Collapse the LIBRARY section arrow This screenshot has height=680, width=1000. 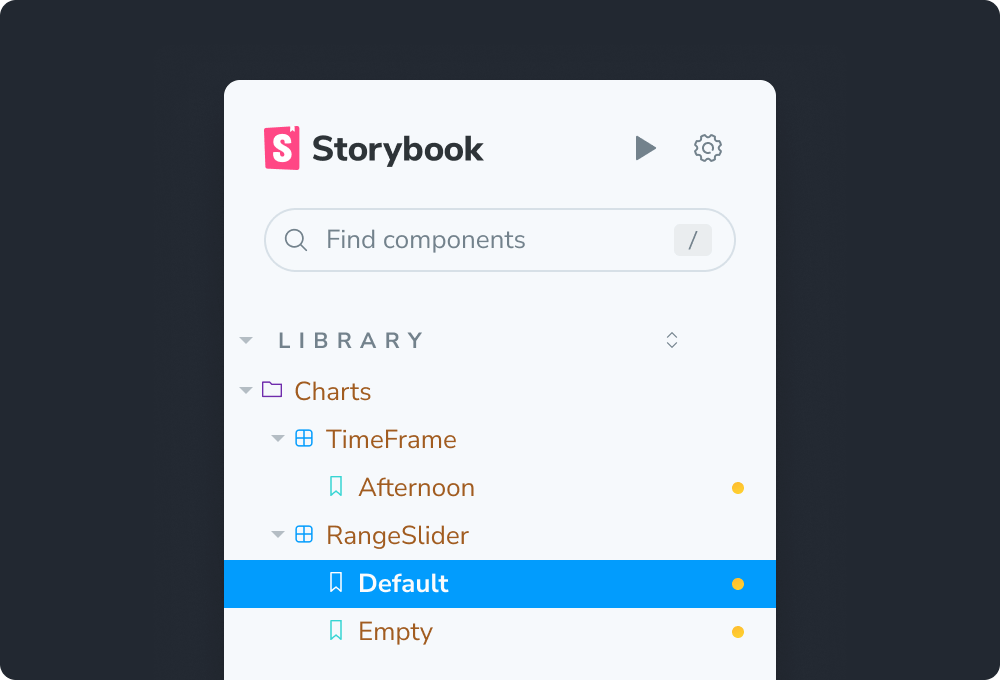[246, 341]
